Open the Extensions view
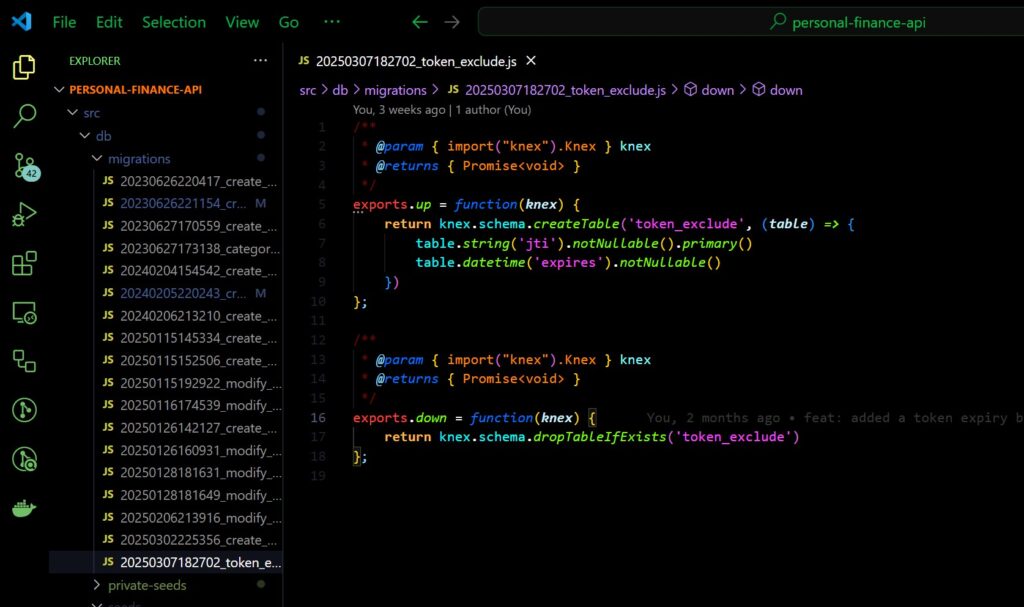The height and width of the screenshot is (607, 1024). [x=24, y=263]
